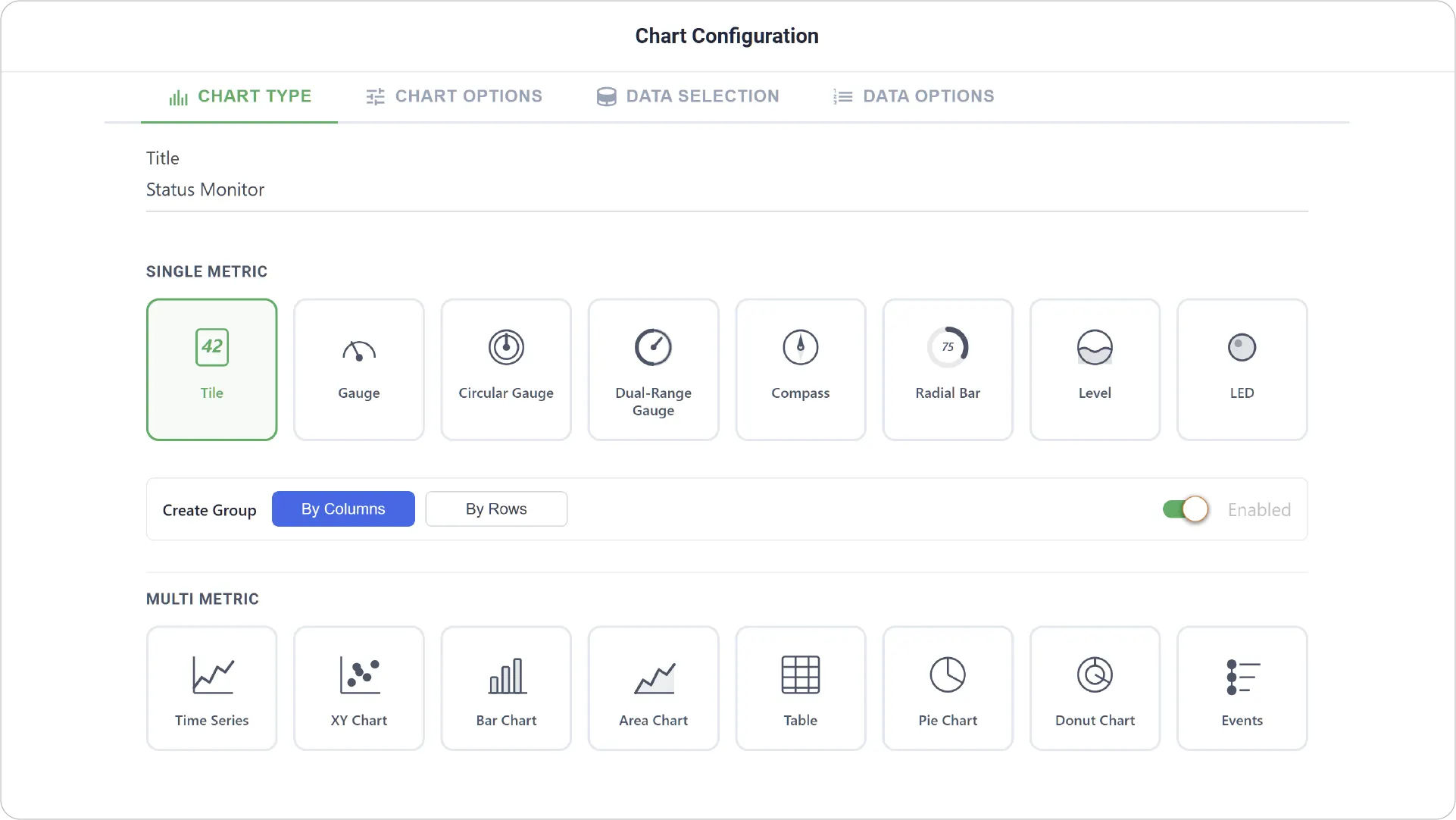Click the bar-graph icon beside Chart Type
Image resolution: width=1456 pixels, height=820 pixels.
point(179,98)
